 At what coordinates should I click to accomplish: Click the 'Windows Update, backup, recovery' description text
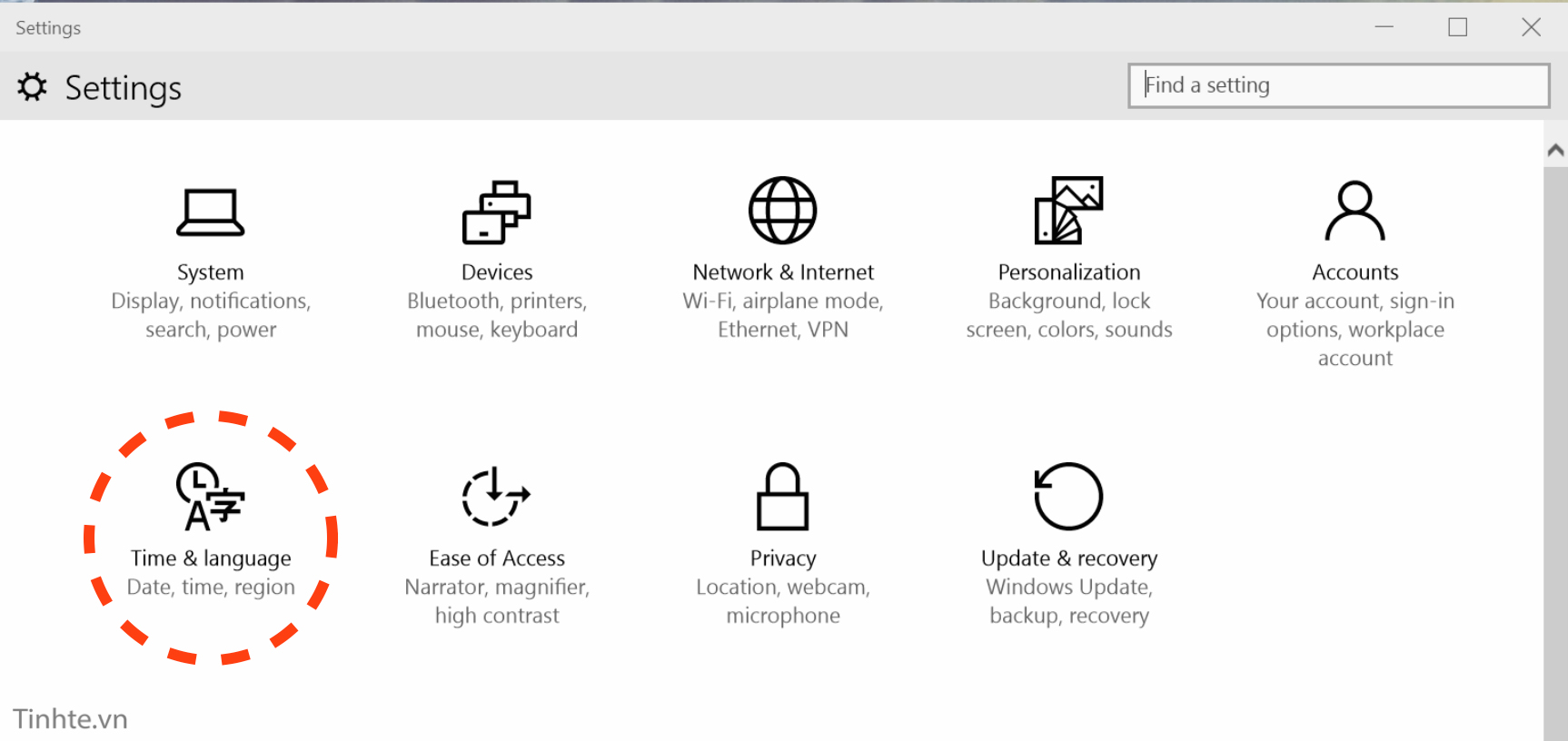[1068, 601]
